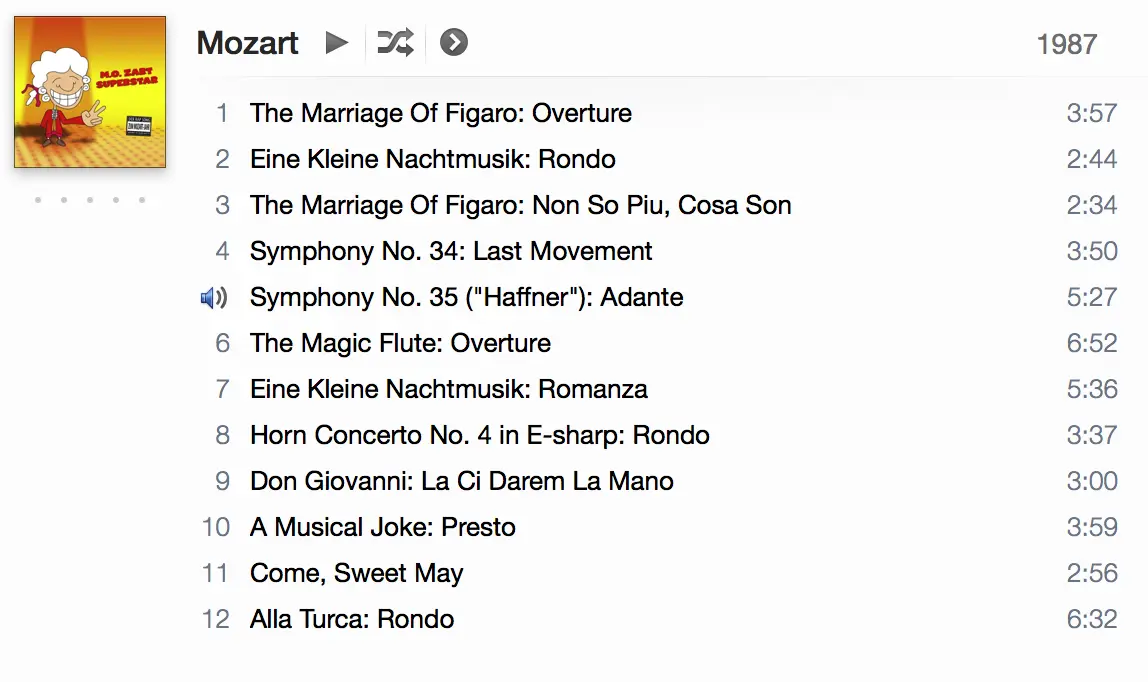Screen dimensions: 1148x682
Task: Select The Magic Flute: Overture
Action: pyautogui.click(x=400, y=343)
